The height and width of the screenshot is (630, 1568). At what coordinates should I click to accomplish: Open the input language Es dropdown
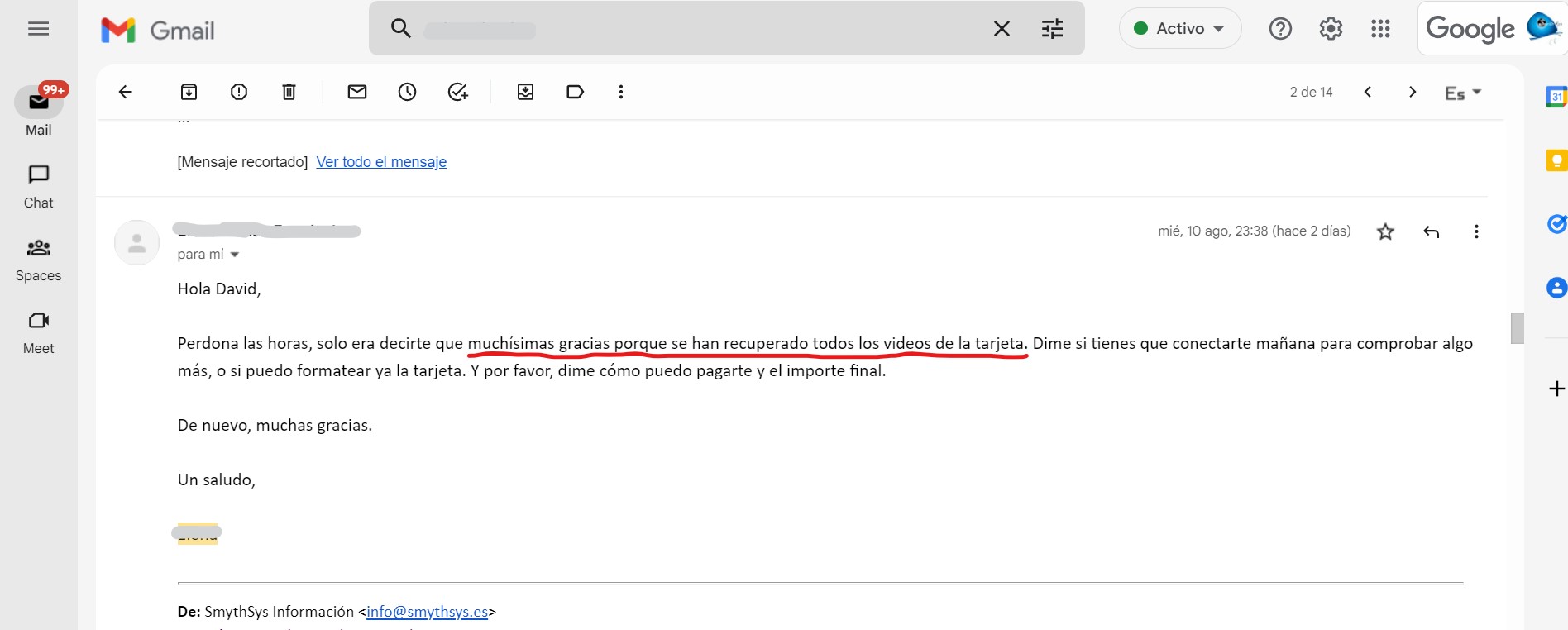tap(1462, 93)
